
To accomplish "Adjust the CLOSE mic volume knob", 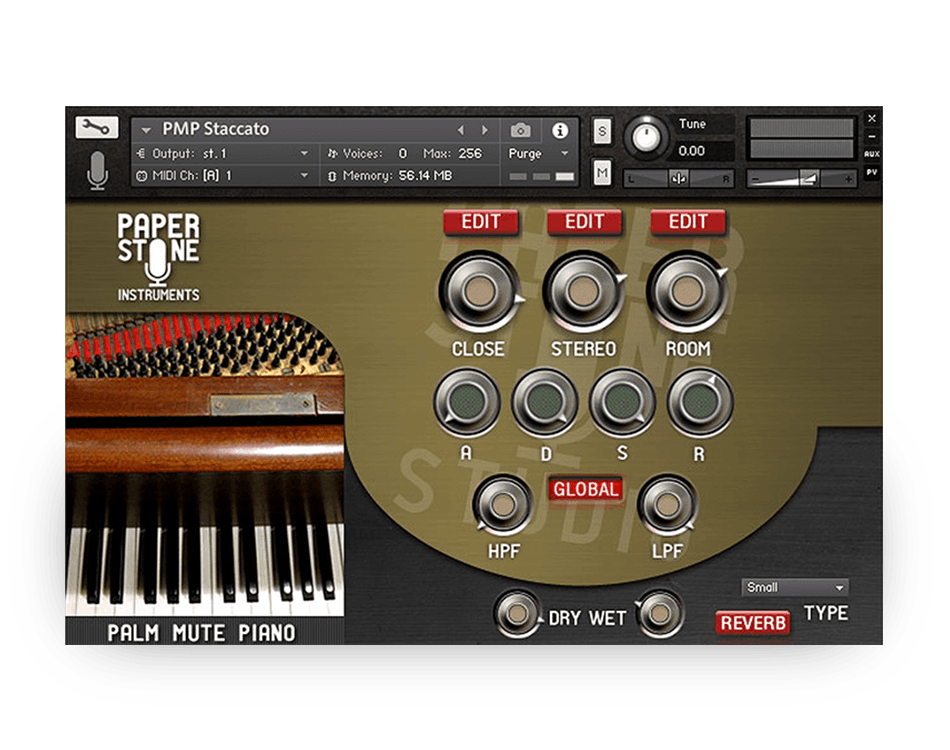I will click(x=480, y=291).
